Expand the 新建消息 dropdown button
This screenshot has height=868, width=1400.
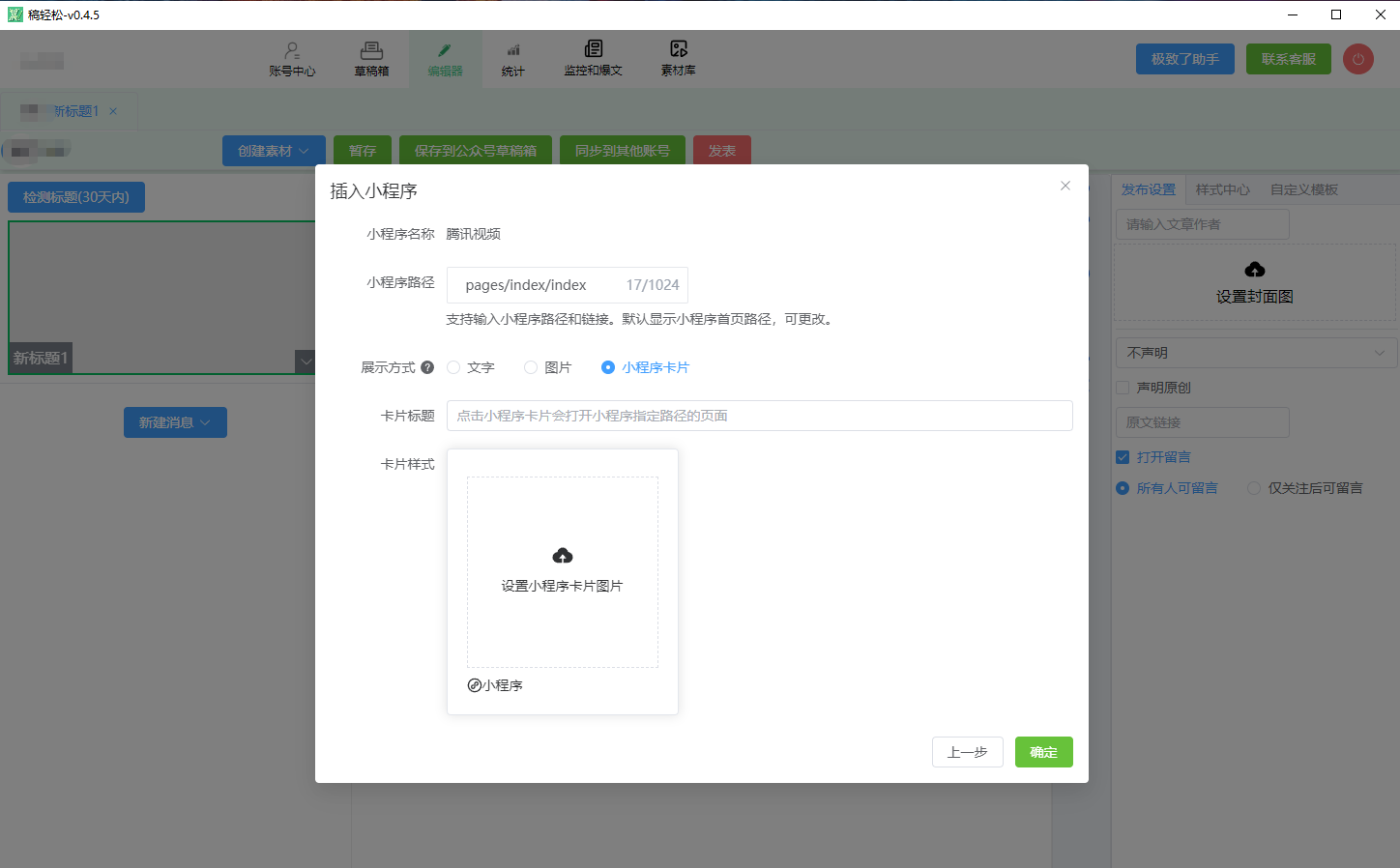pyautogui.click(x=175, y=422)
